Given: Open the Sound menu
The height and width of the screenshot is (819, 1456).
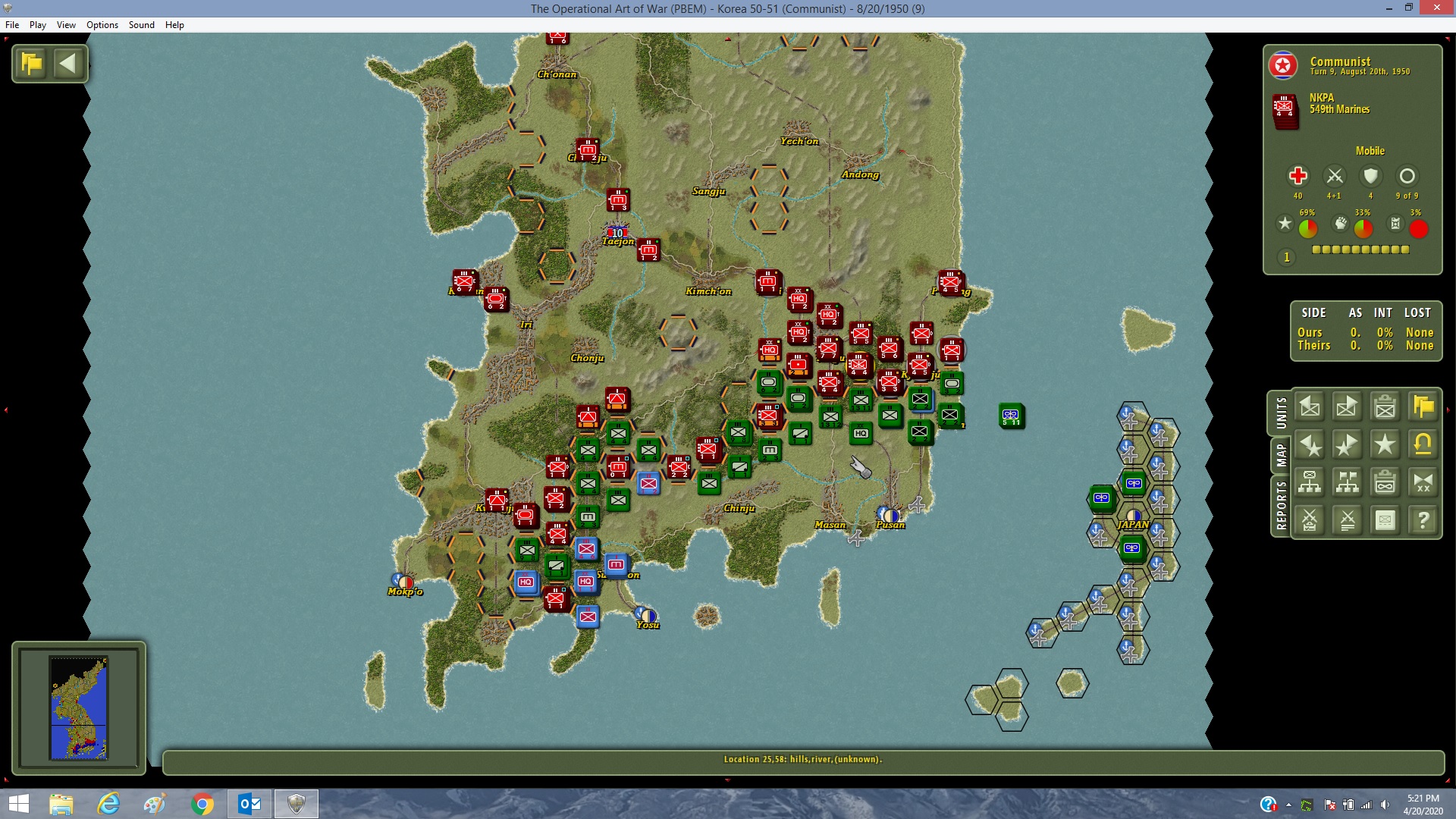Looking at the screenshot, I should 142,25.
